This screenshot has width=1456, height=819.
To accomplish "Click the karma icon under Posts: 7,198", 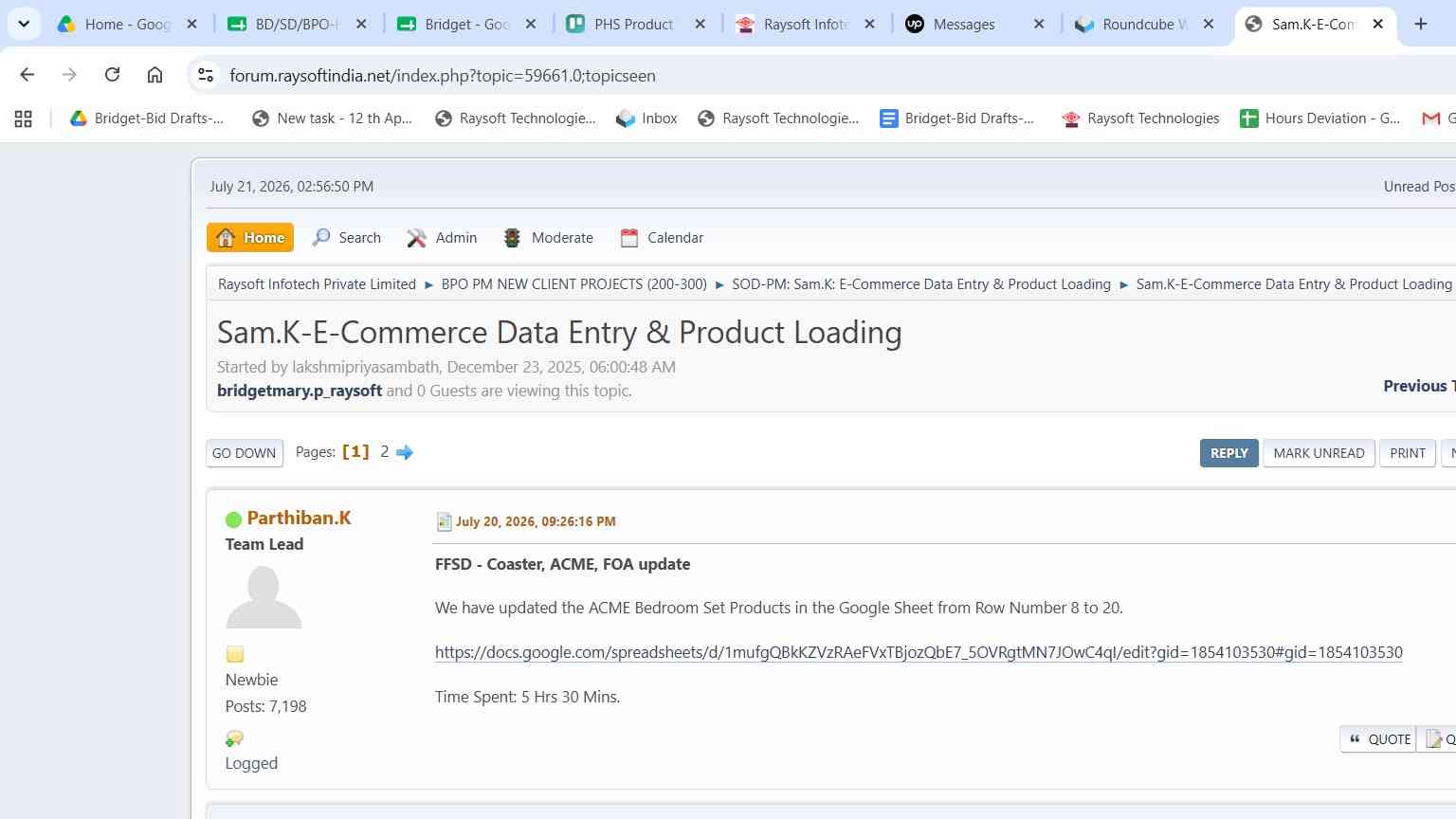I will (x=234, y=738).
